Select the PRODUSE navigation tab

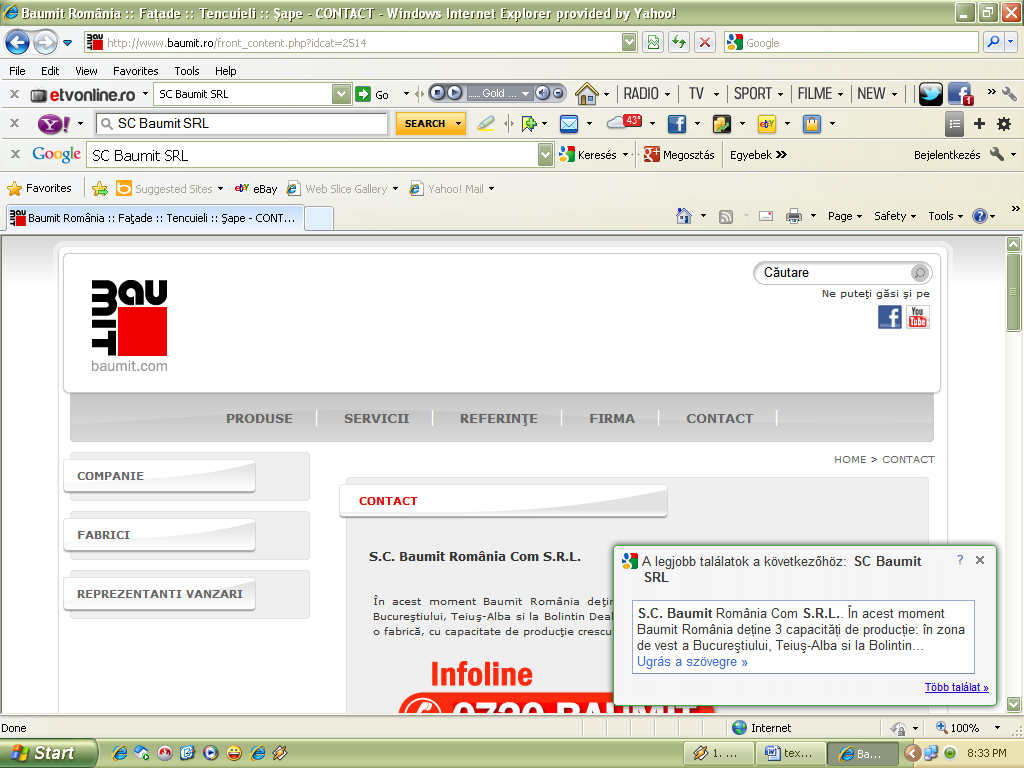coord(259,419)
